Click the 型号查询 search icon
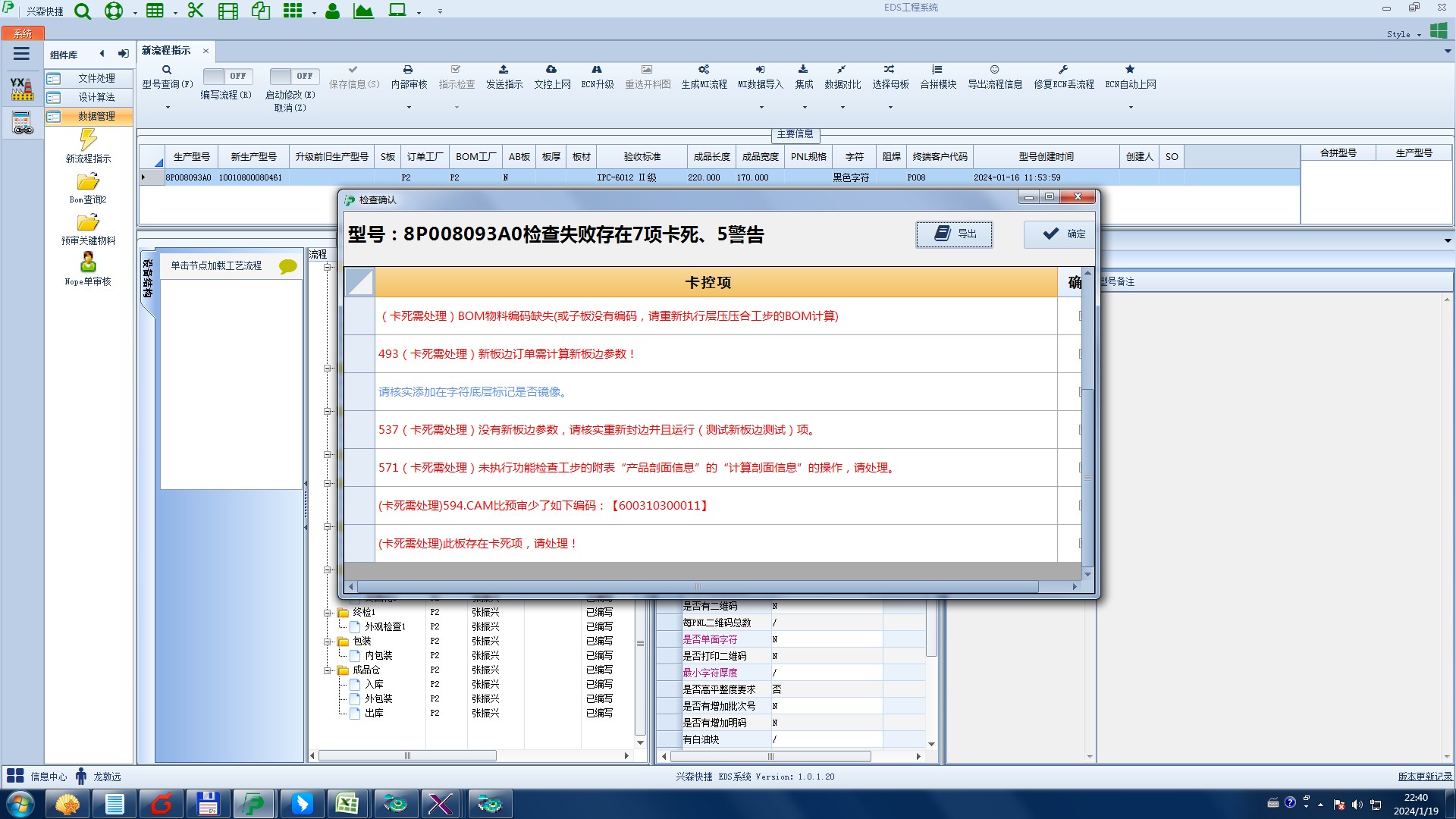 point(167,70)
